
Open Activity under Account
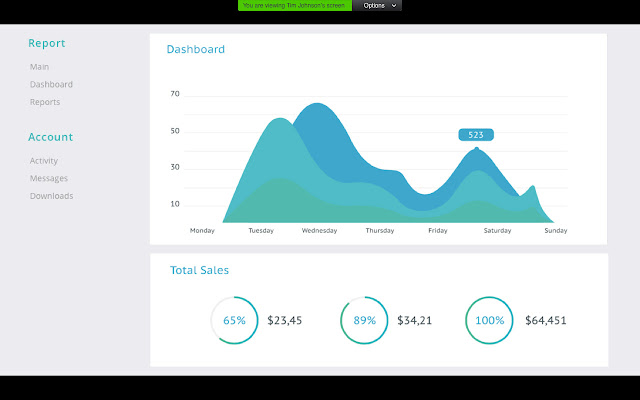pos(44,160)
